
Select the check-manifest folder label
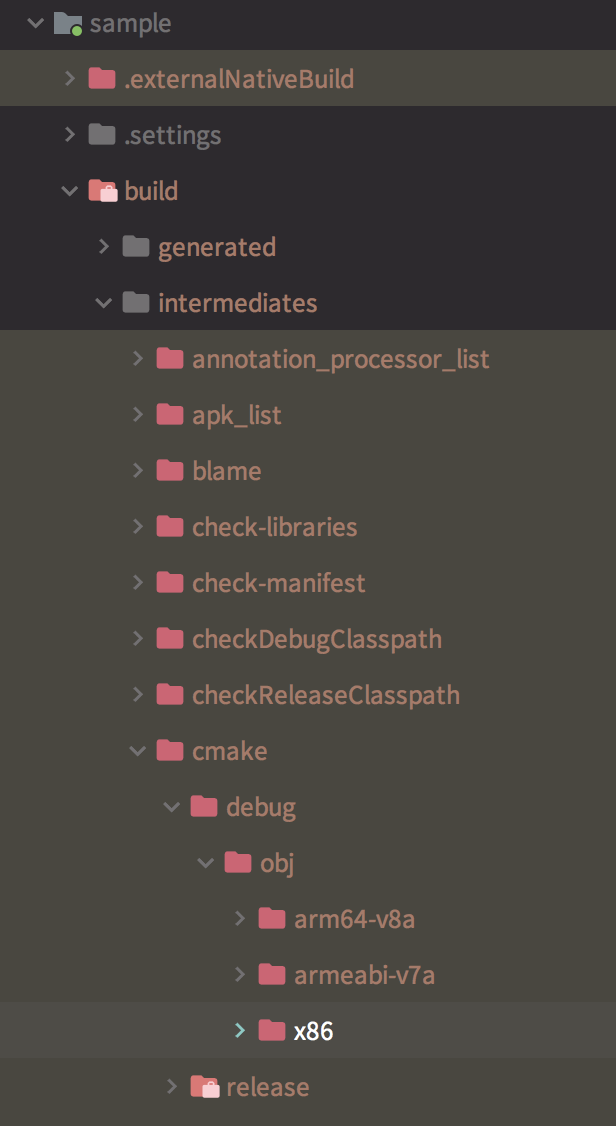pyautogui.click(x=278, y=582)
